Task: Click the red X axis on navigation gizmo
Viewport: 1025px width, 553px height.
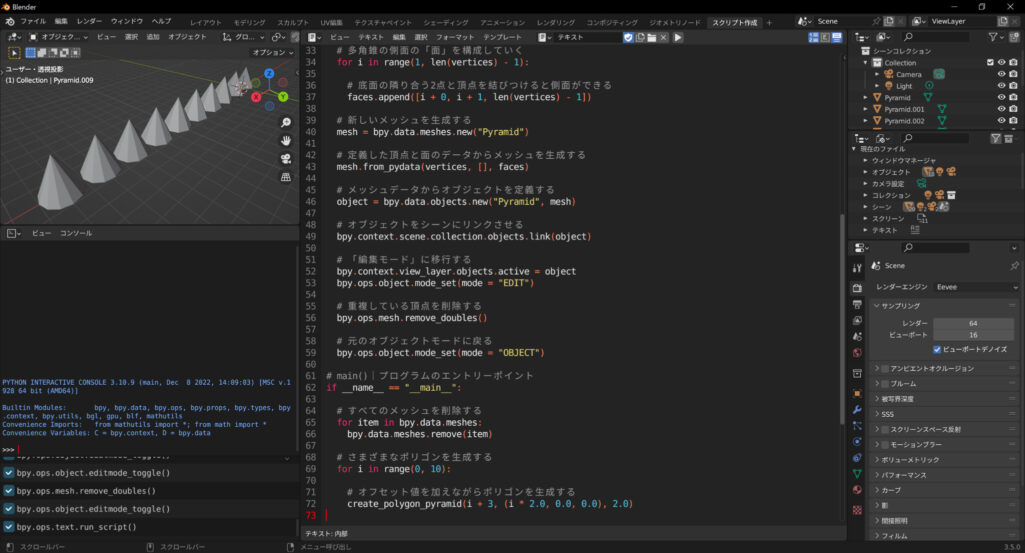Action: pyautogui.click(x=256, y=97)
